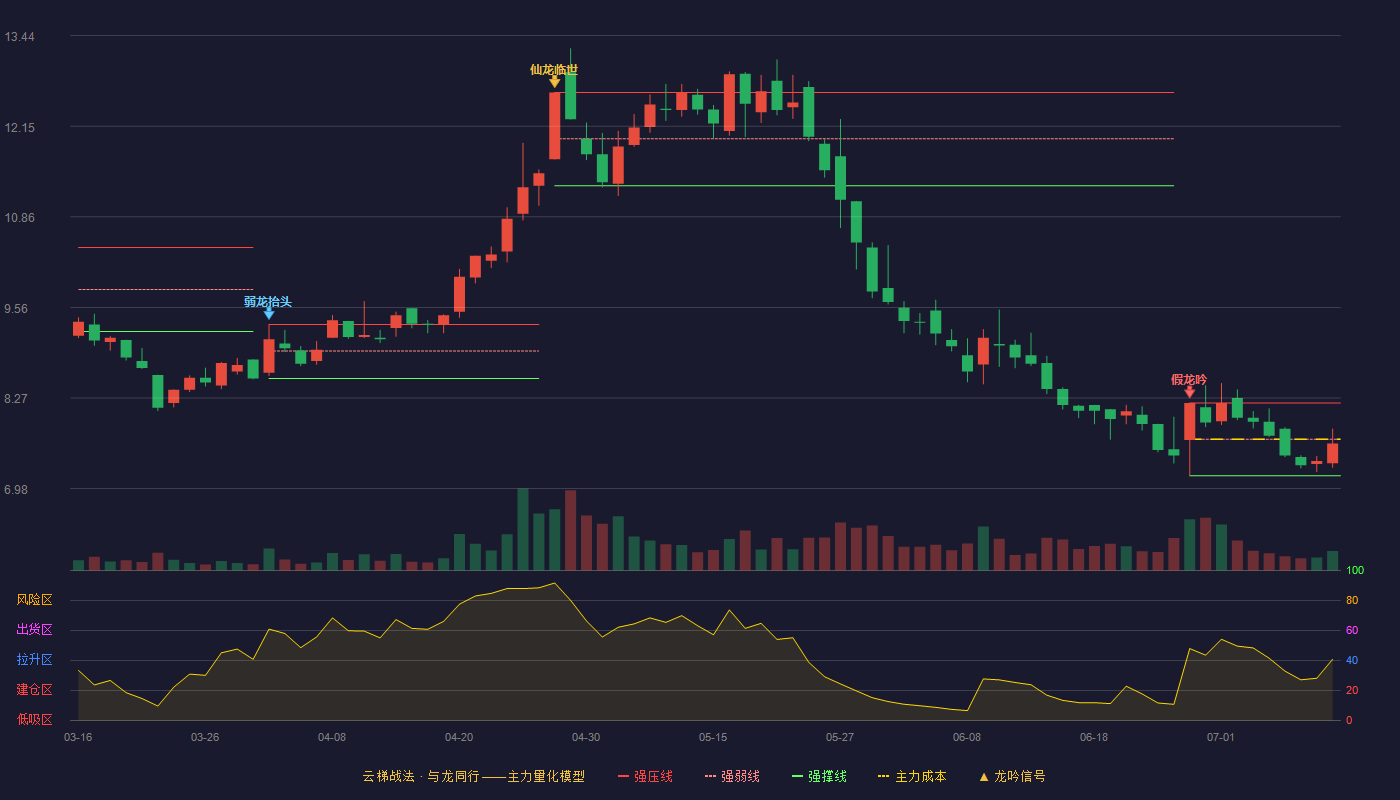
Task: Click the 03-16 date label
Action: 78,737
